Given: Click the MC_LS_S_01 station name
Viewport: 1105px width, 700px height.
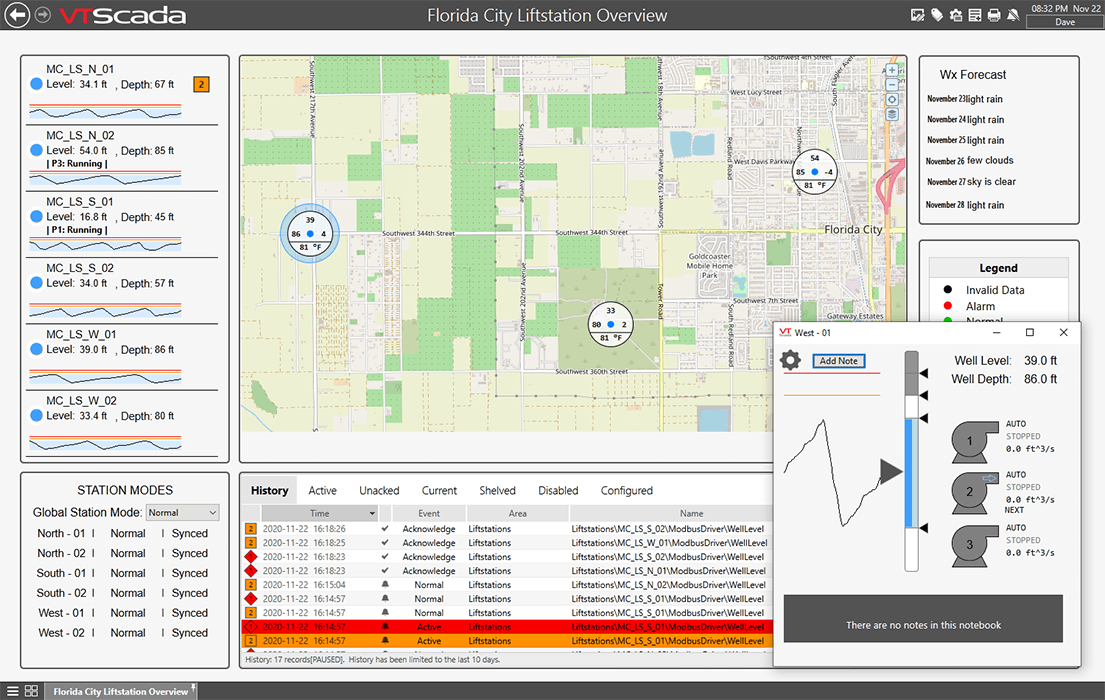Looking at the screenshot, I should point(80,202).
